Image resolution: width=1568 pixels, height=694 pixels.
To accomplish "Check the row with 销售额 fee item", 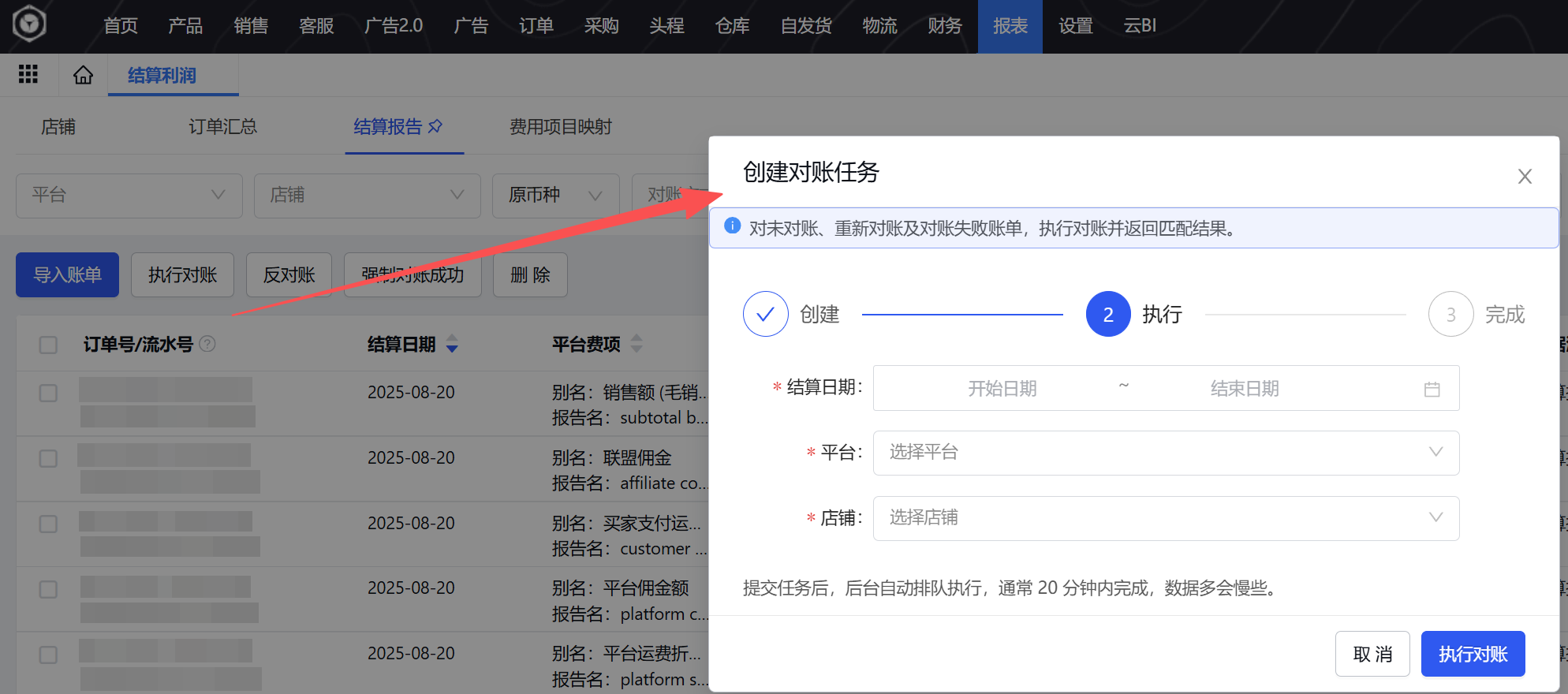I will pos(48,393).
